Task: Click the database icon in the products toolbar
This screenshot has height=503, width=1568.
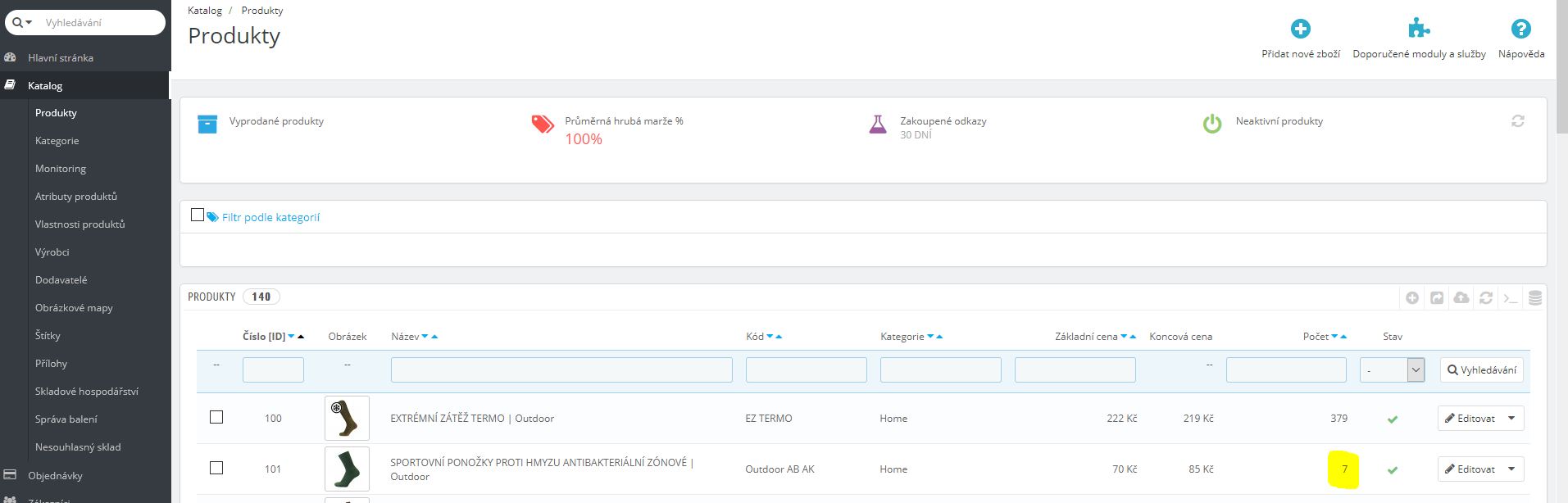Action: [1535, 298]
